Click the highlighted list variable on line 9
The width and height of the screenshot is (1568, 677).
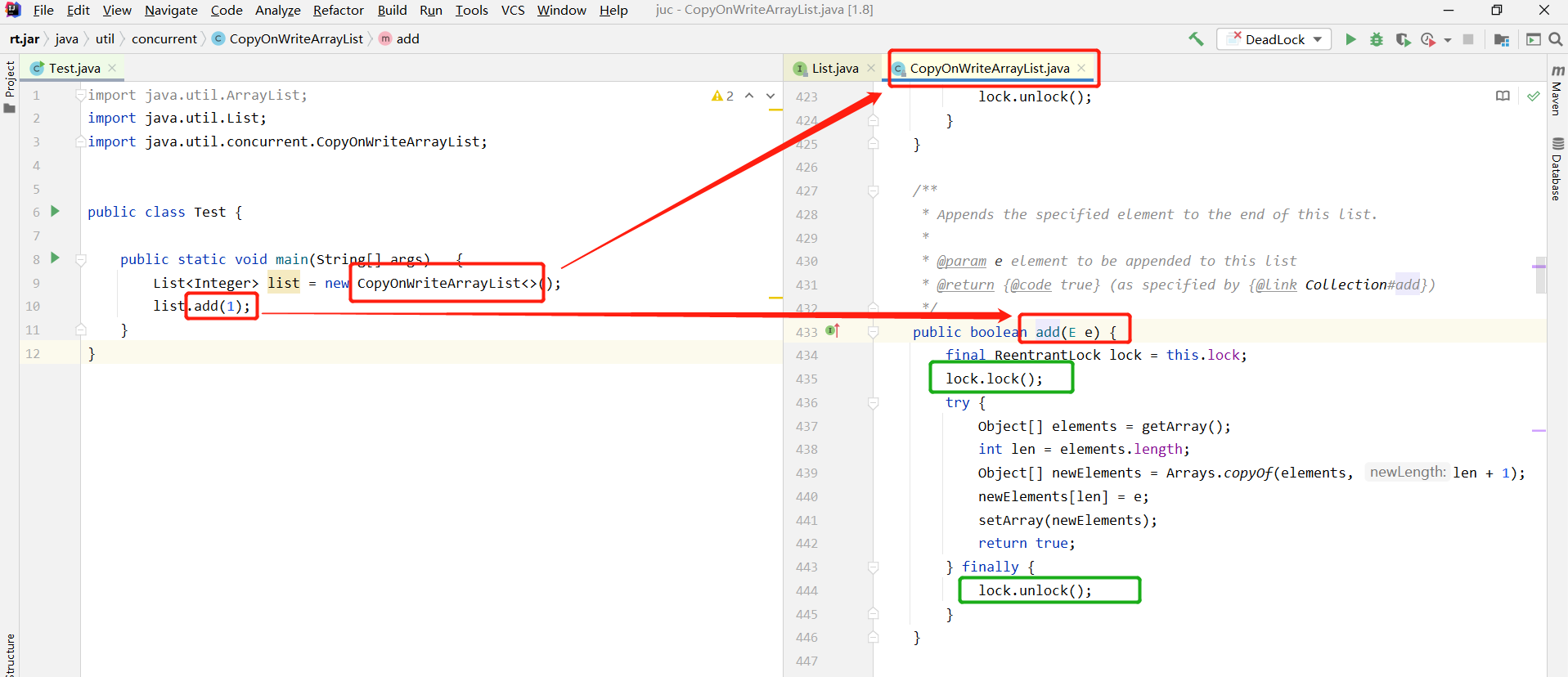coord(284,283)
